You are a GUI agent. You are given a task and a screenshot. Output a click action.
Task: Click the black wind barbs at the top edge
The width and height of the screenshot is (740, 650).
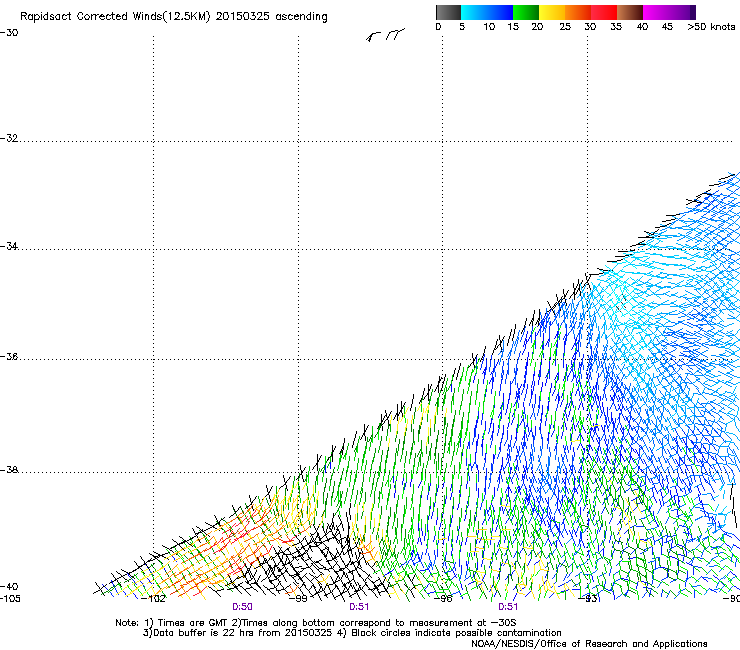386,35
